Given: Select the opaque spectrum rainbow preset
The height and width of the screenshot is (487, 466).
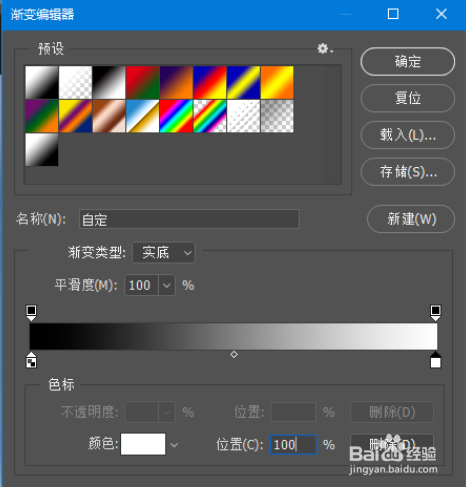Looking at the screenshot, I should pyautogui.click(x=176, y=116).
